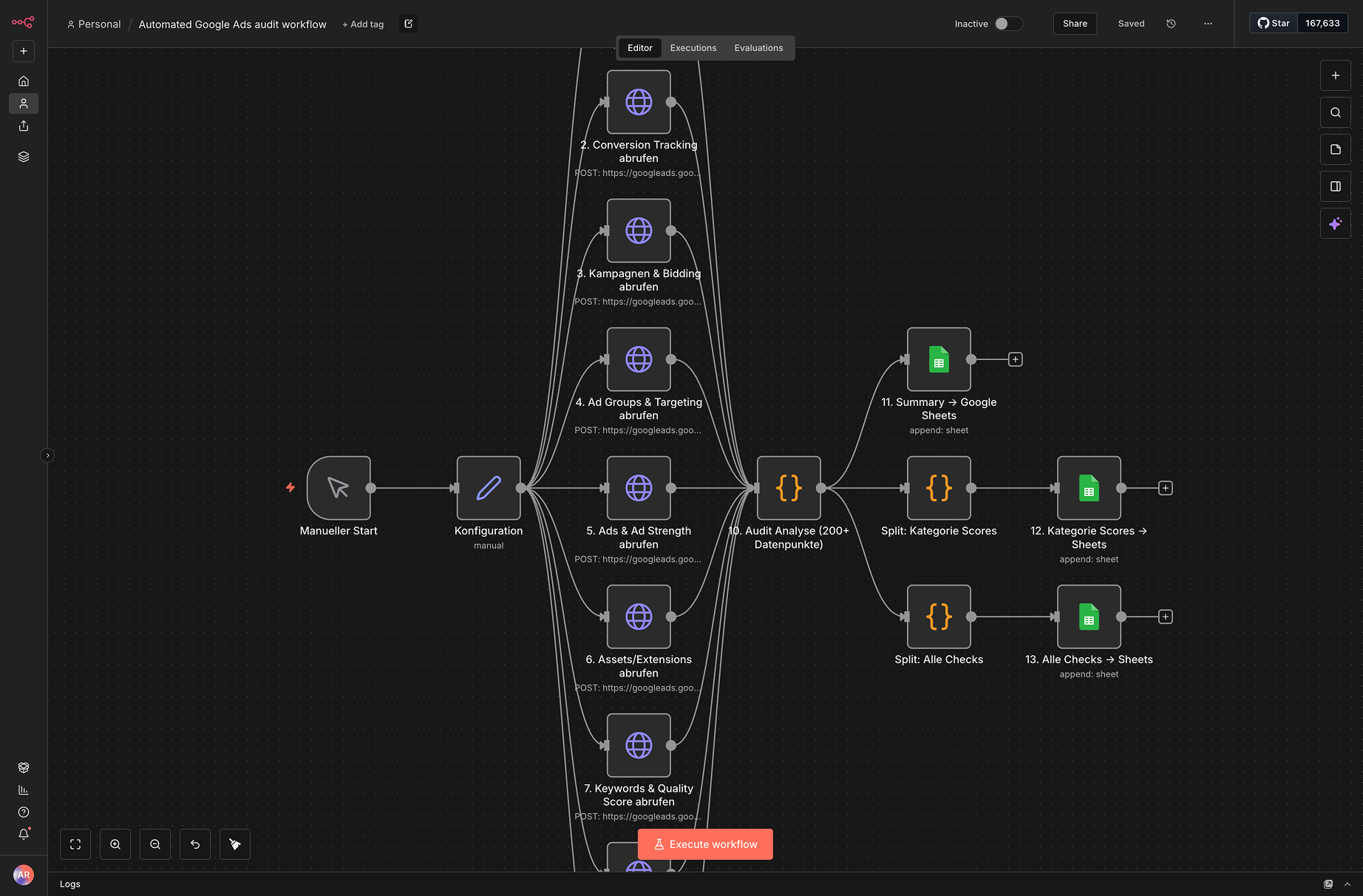Open the AI assistant sparkle icon
Screen dimensions: 1363x896
coord(1335,223)
